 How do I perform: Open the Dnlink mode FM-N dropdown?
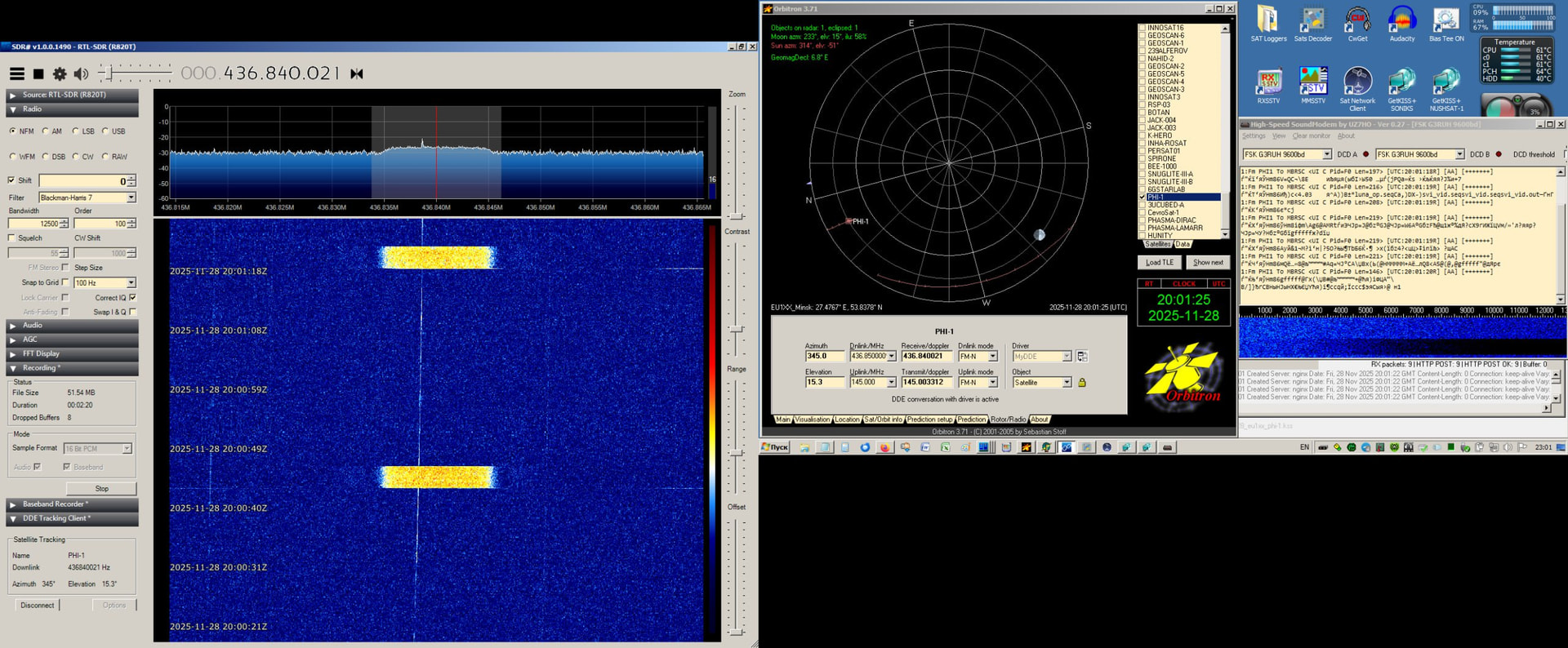[x=993, y=357]
